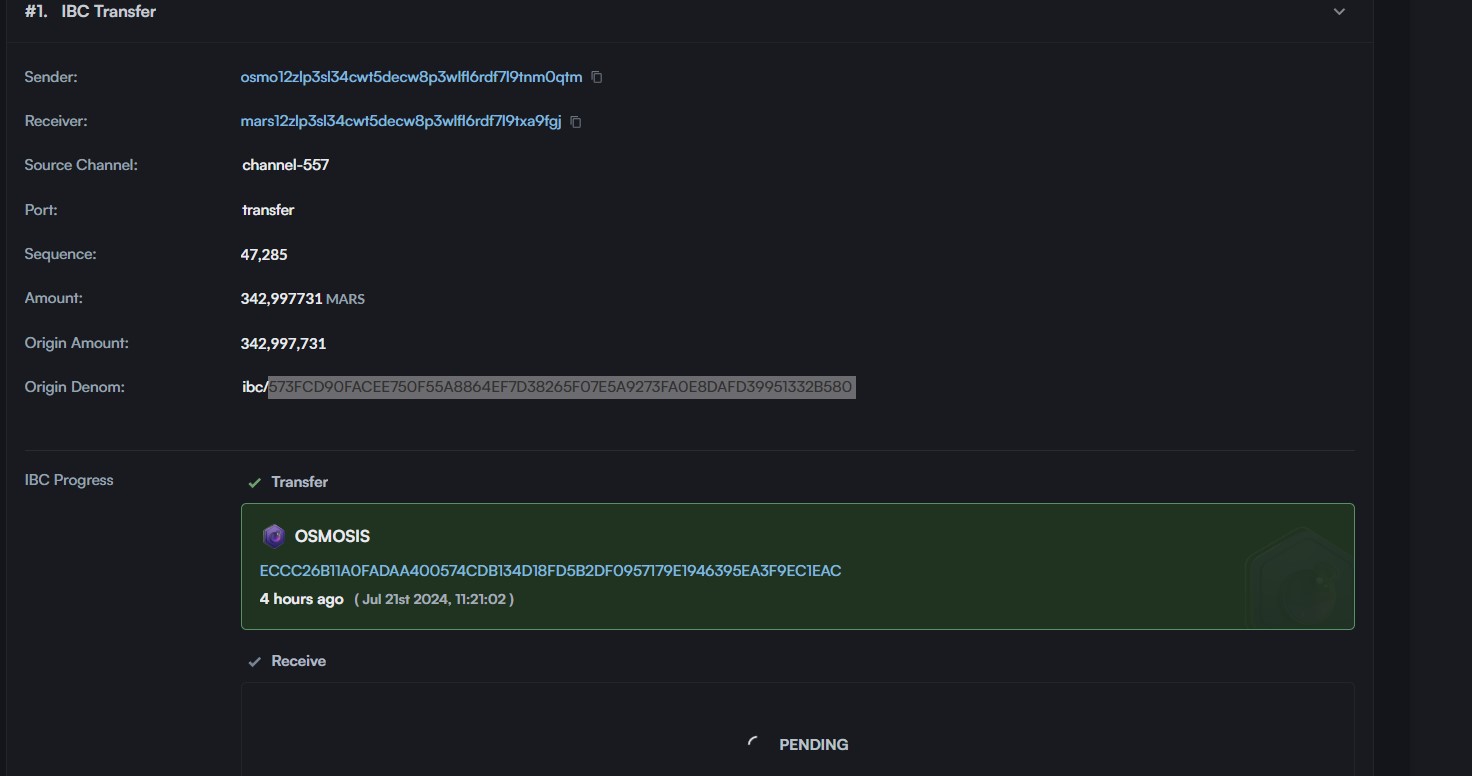Viewport: 1472px width, 776px height.
Task: Collapse the IBC Transfer section chevron
Action: point(1339,12)
